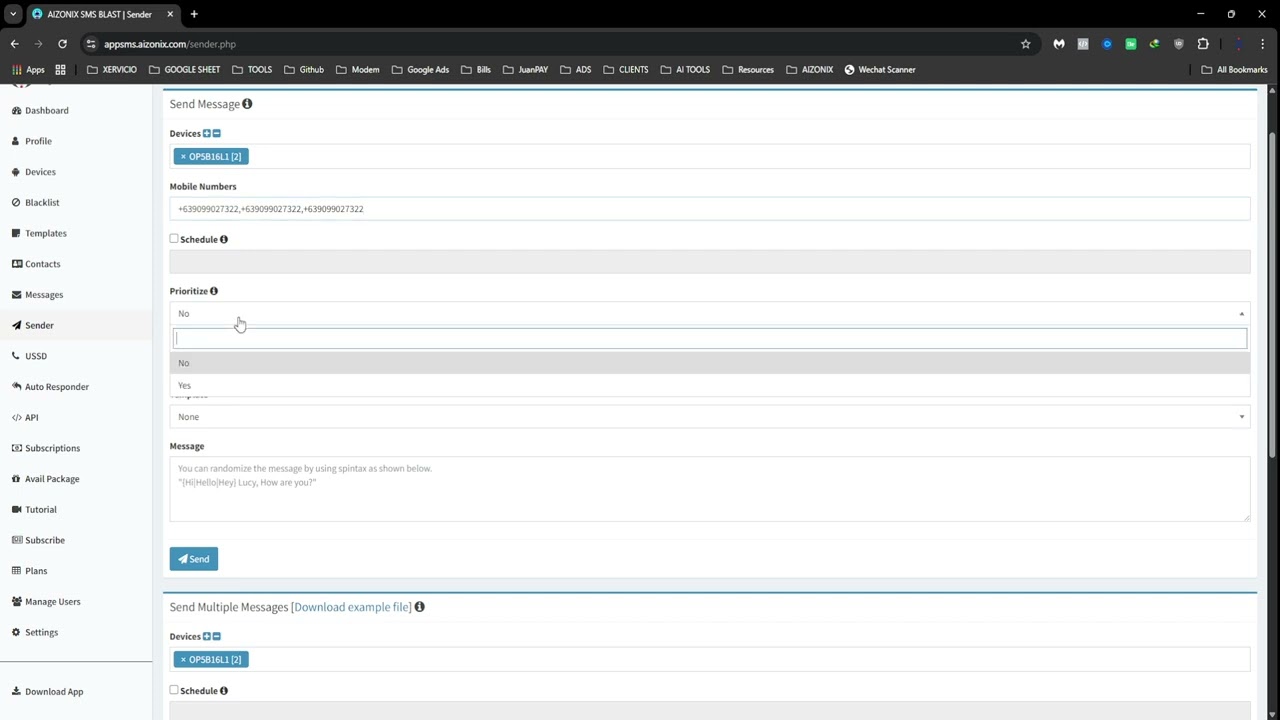Open the Google Ads bookmark folder
1280x720 pixels.
[x=420, y=70]
